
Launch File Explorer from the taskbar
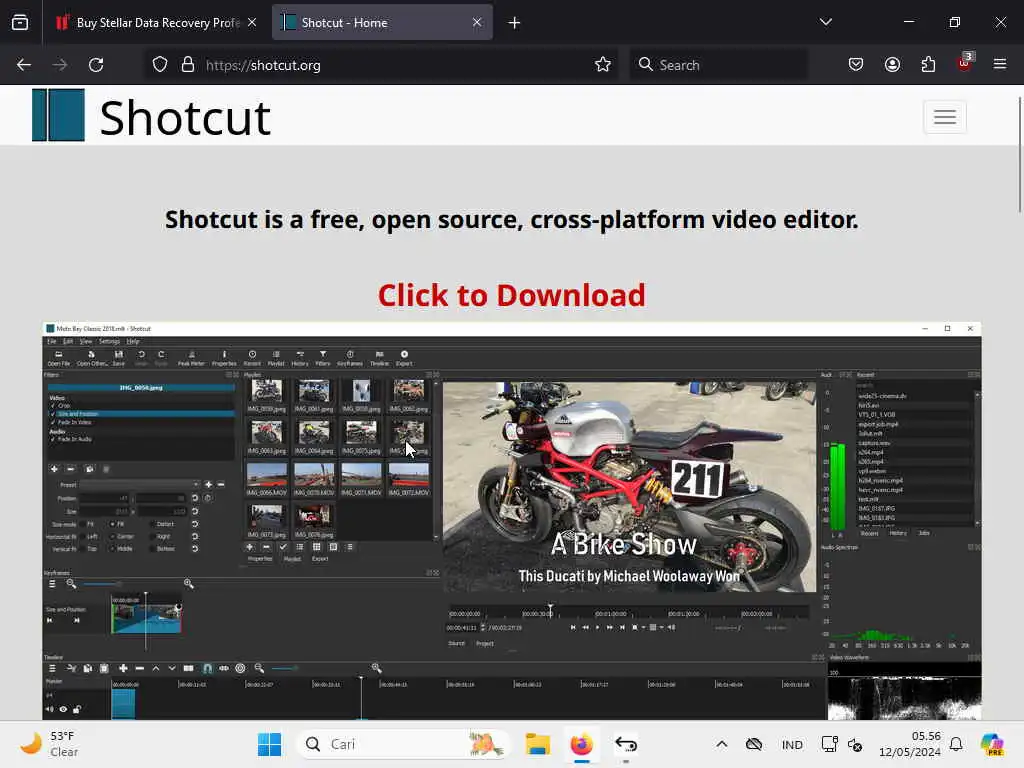pyautogui.click(x=537, y=744)
